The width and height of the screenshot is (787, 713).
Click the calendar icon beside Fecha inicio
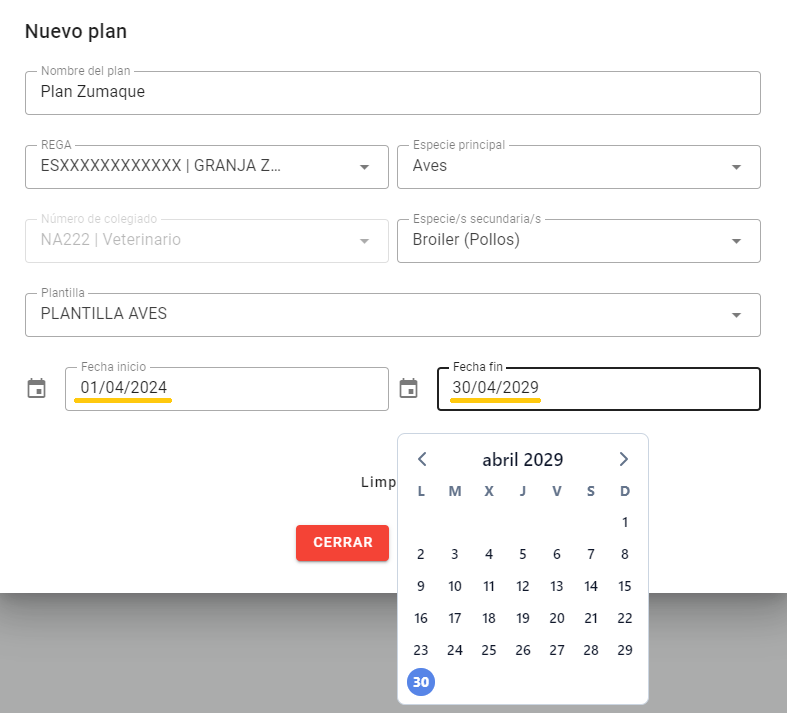click(x=37, y=389)
